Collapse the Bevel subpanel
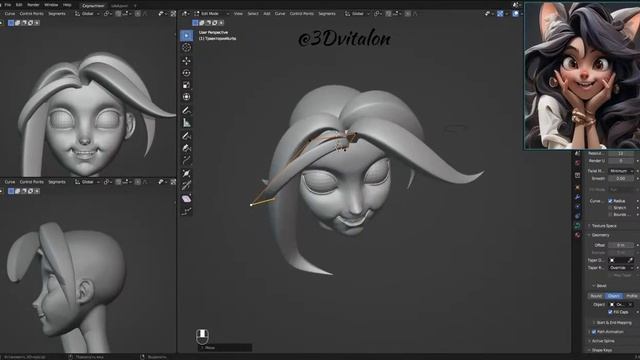 coord(601,286)
